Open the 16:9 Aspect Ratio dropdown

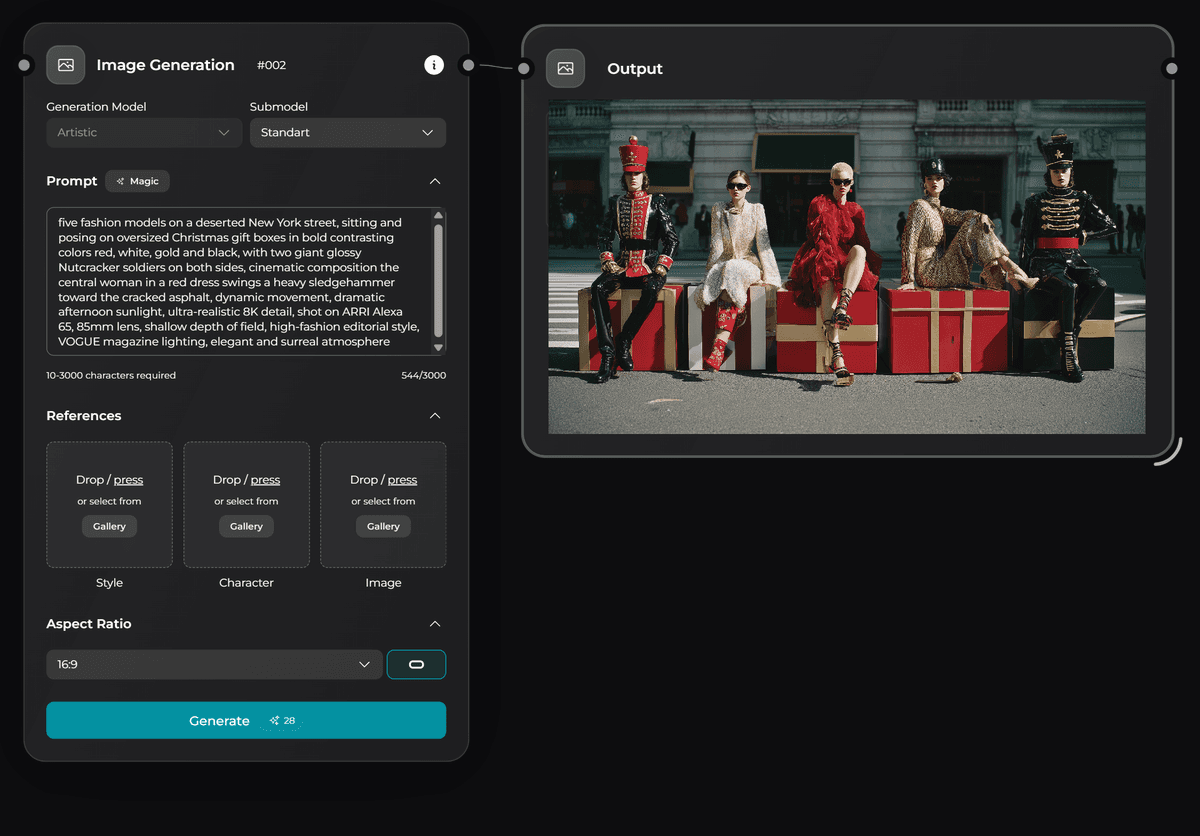[x=214, y=665]
